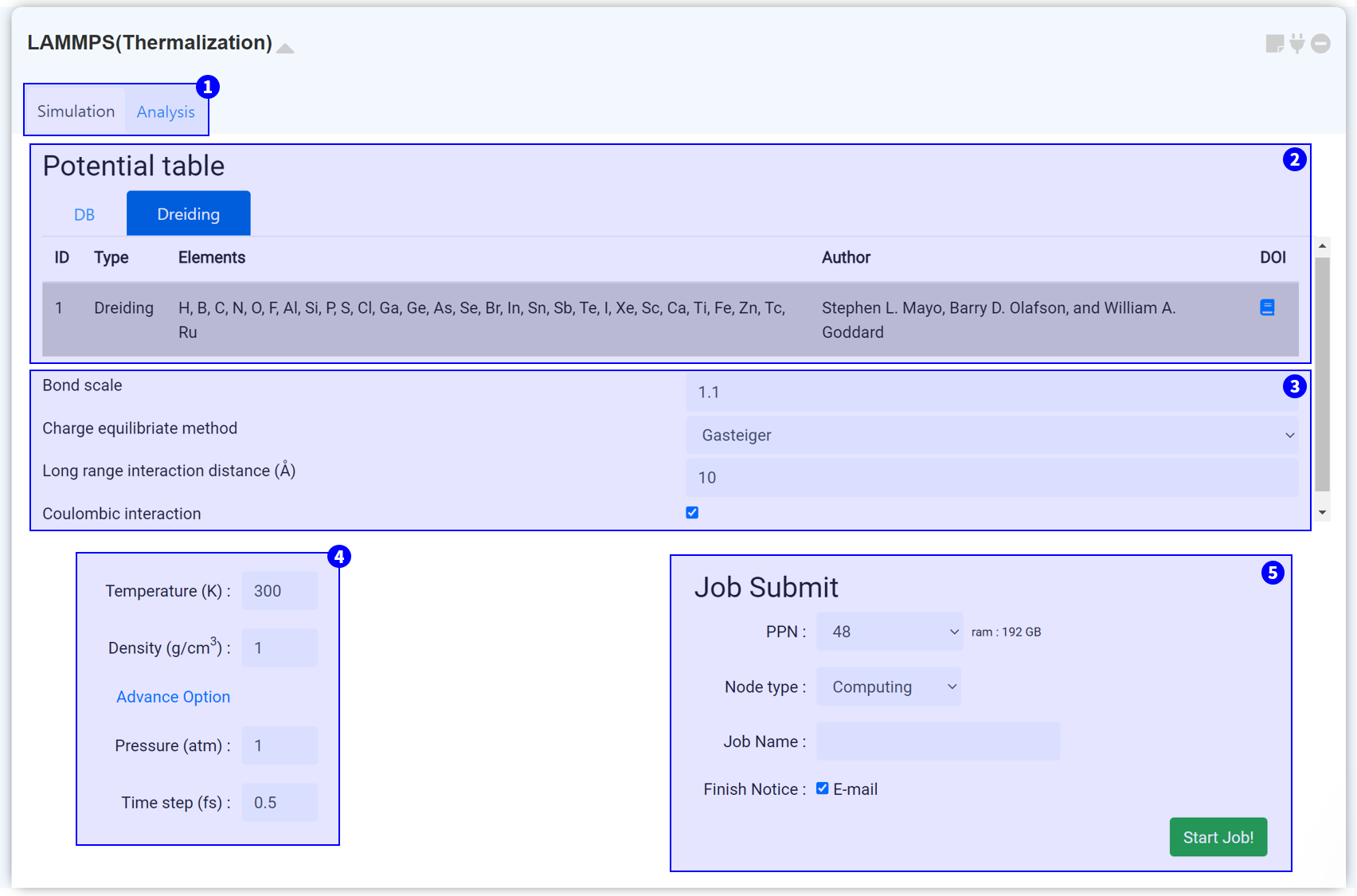Click the scrollbar down arrow
This screenshot has height=896, width=1357.
coord(1322,513)
